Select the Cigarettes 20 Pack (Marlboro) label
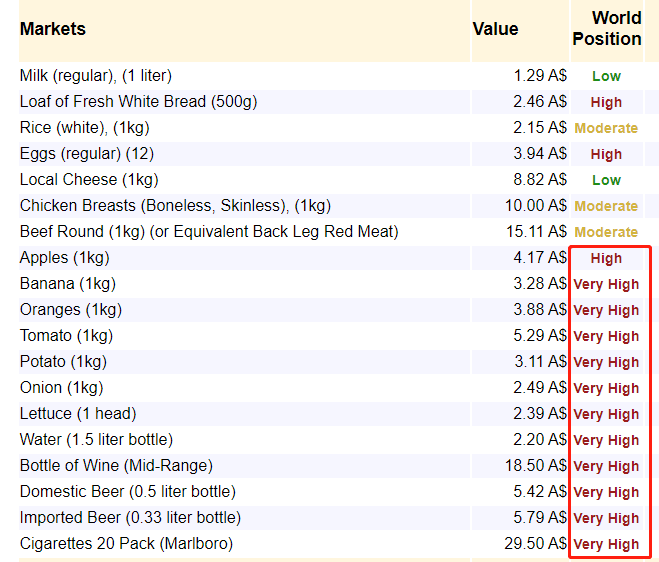 (x=126, y=544)
